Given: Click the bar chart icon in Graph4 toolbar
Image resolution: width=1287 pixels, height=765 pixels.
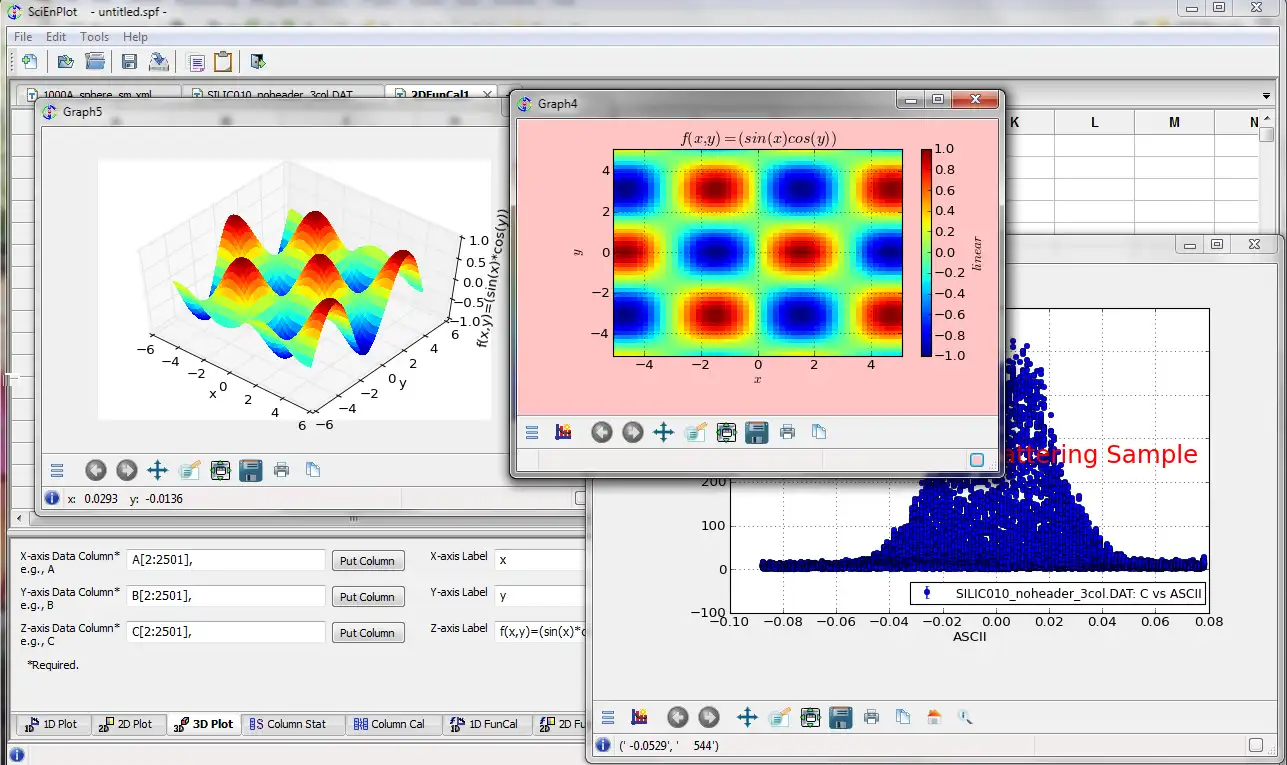Looking at the screenshot, I should click(x=563, y=433).
